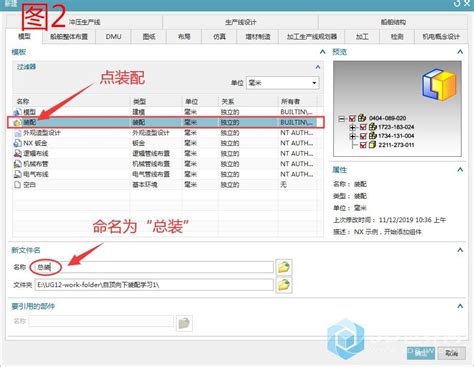Viewport: 474px width, 367px height.
Task: Expand the 1723-183-024 tree node
Action: (x=352, y=127)
